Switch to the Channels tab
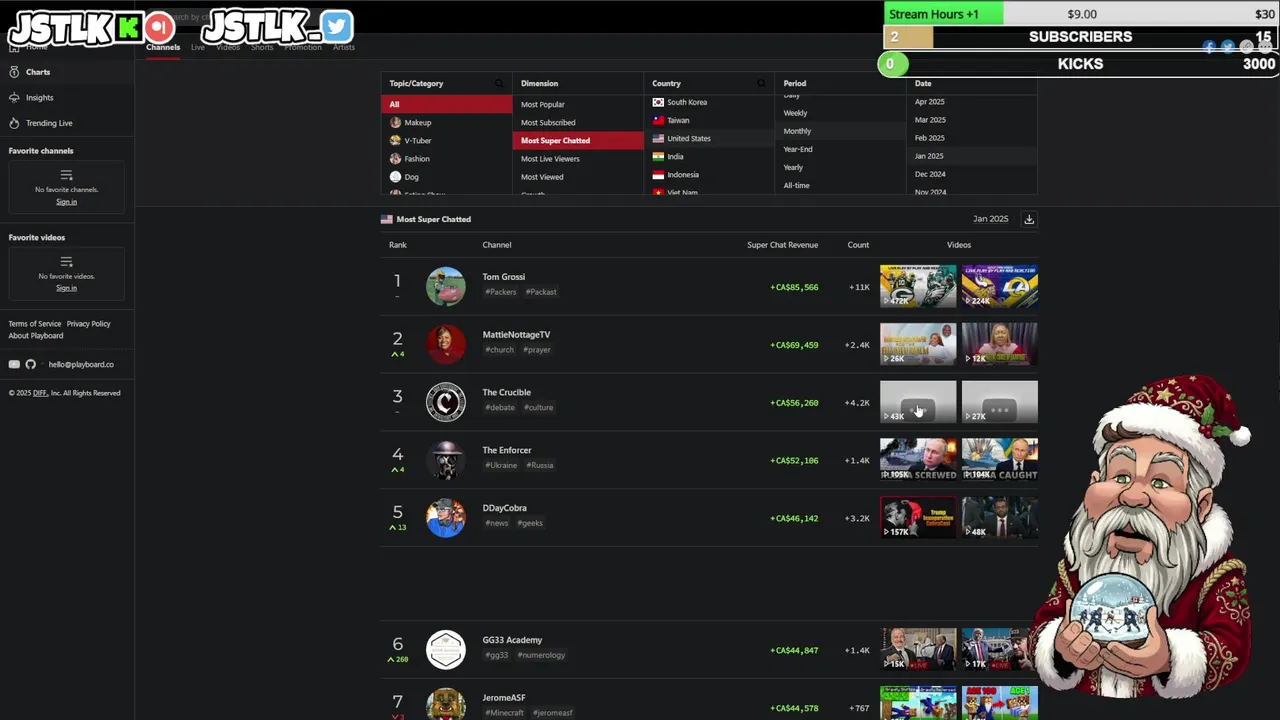1280x720 pixels. coord(163,47)
